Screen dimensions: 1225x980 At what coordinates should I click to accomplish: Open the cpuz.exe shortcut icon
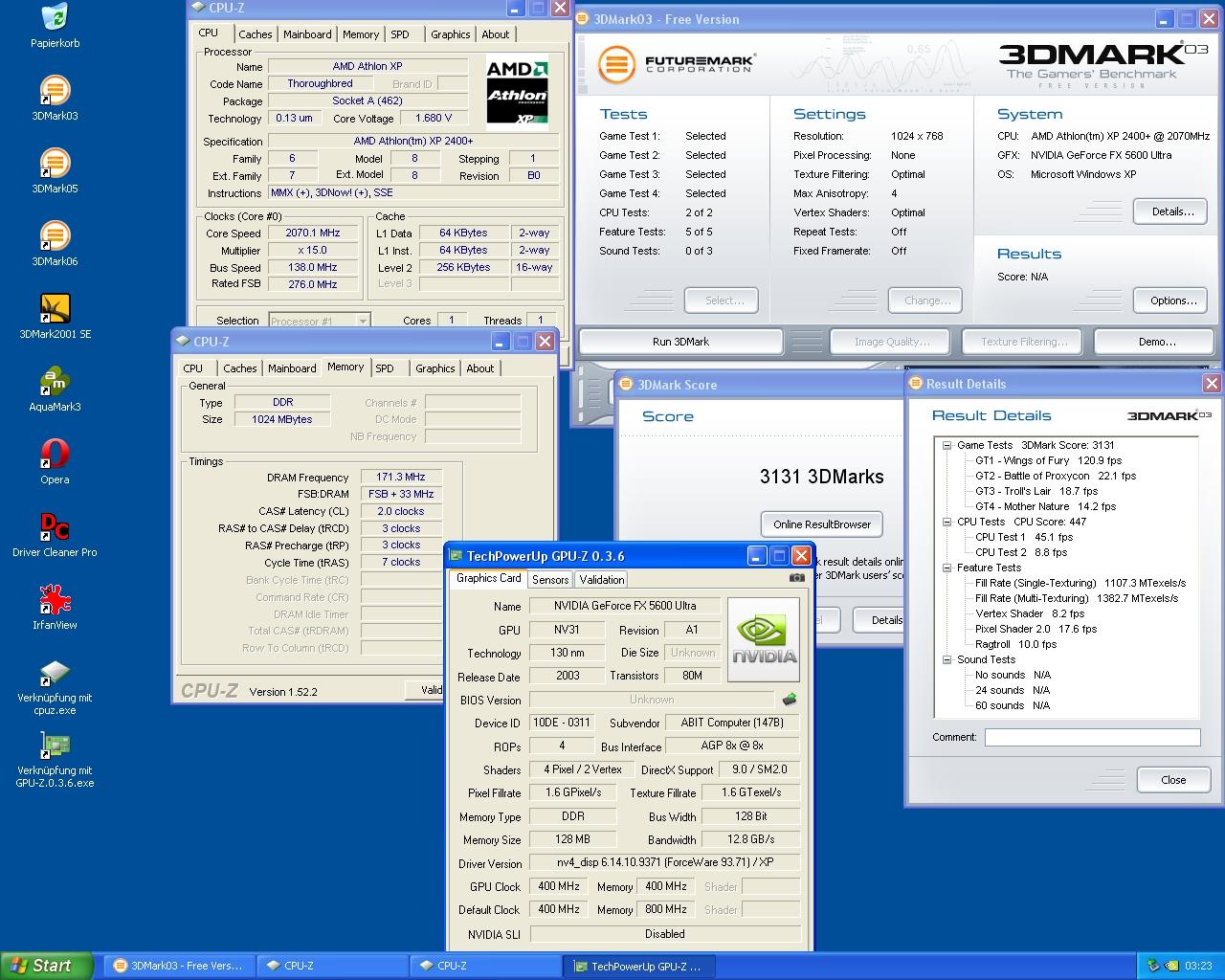click(55, 673)
